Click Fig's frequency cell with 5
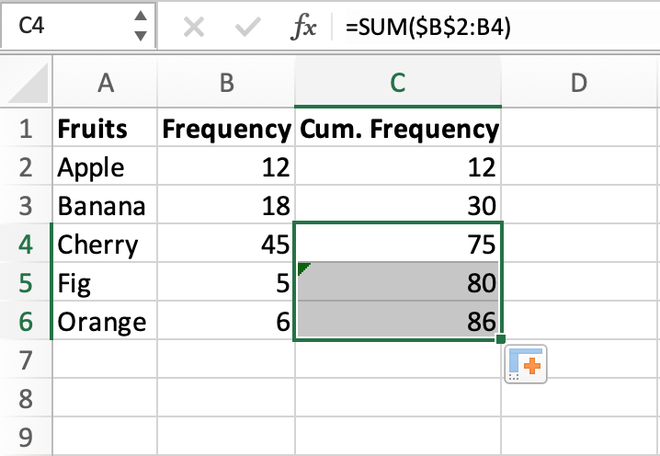The width and height of the screenshot is (660, 456). pos(226,282)
